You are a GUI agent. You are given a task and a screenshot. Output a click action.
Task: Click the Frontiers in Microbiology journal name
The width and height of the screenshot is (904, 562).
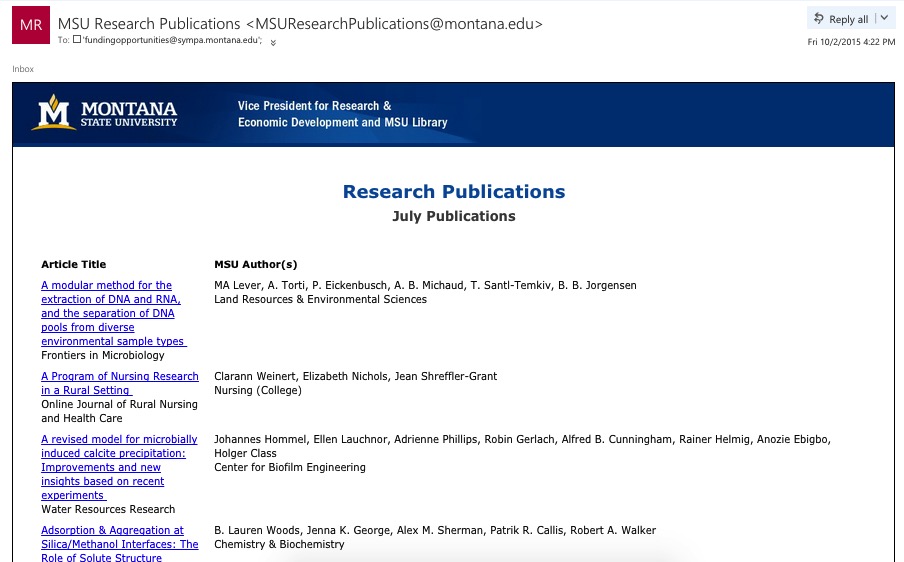103,355
